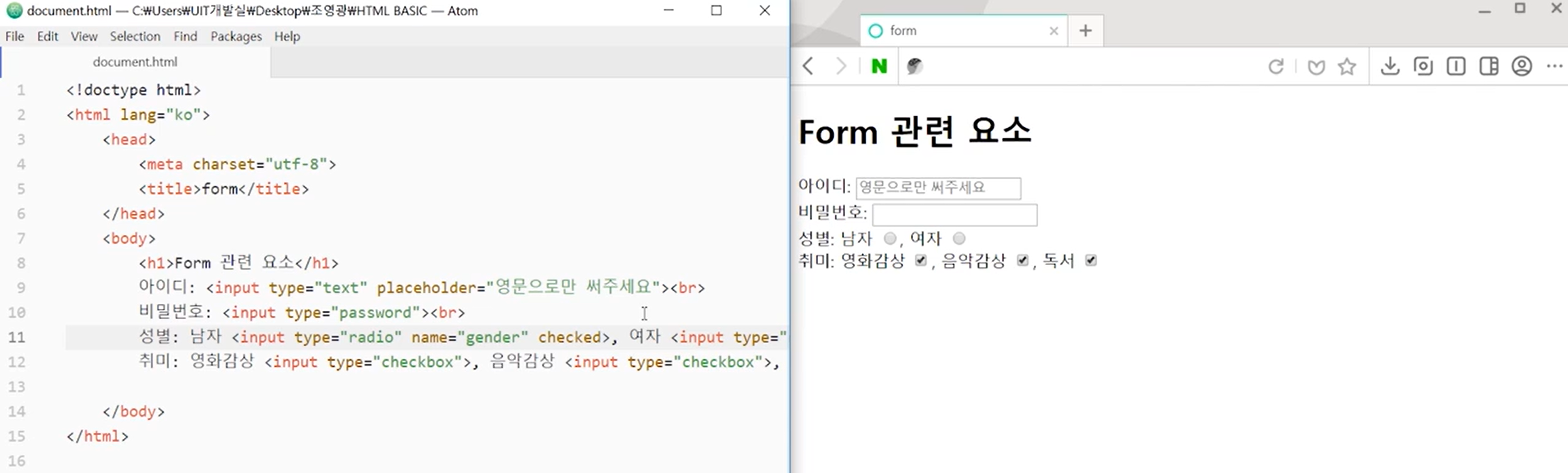Select the 남자 radio button

click(x=890, y=238)
